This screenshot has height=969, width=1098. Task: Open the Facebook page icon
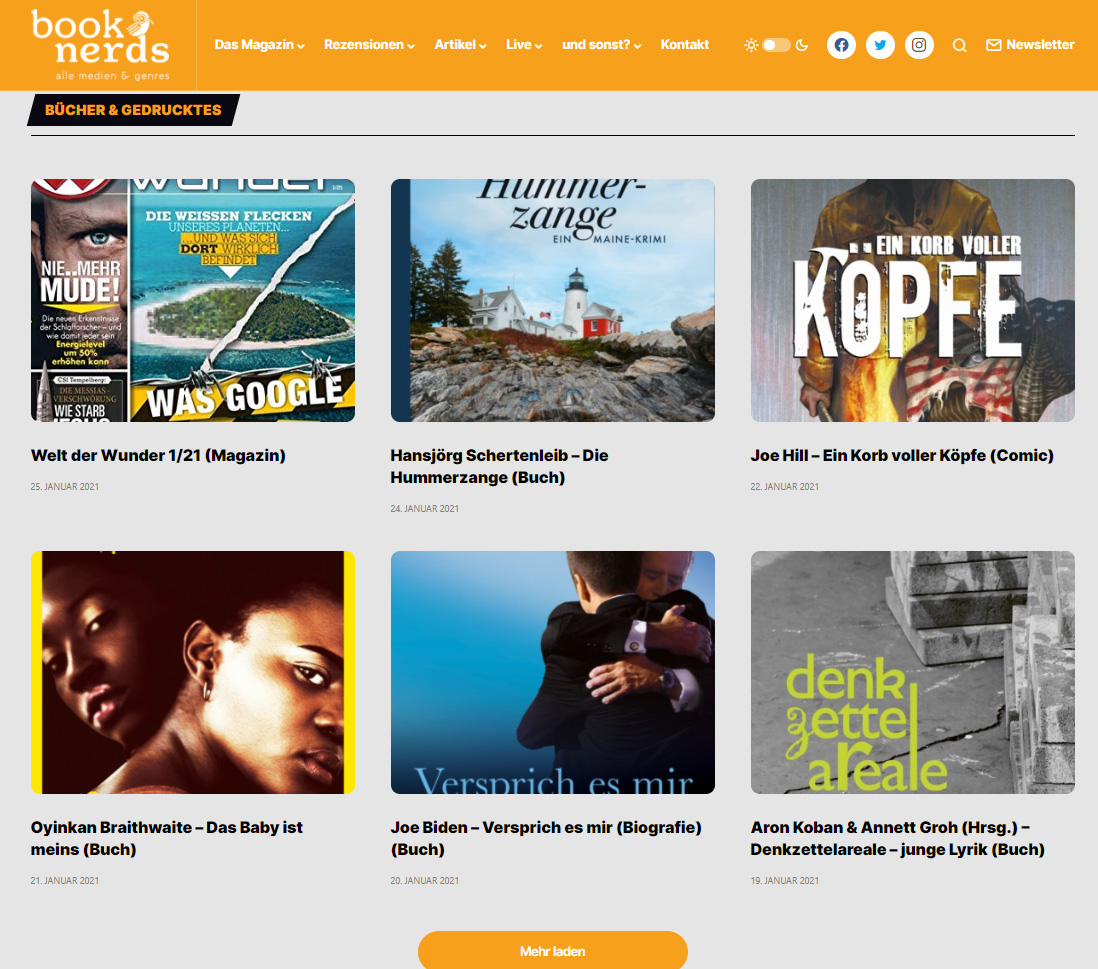point(841,45)
